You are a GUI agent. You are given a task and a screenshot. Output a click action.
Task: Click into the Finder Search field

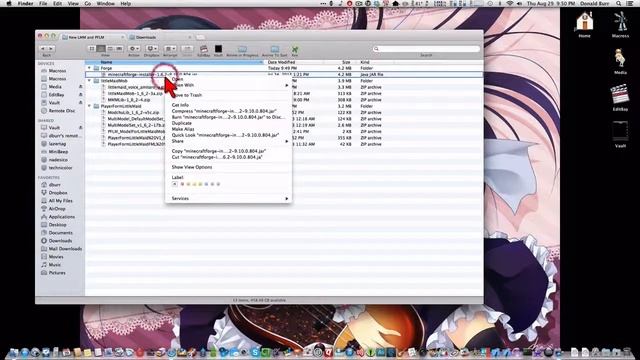(x=426, y=49)
